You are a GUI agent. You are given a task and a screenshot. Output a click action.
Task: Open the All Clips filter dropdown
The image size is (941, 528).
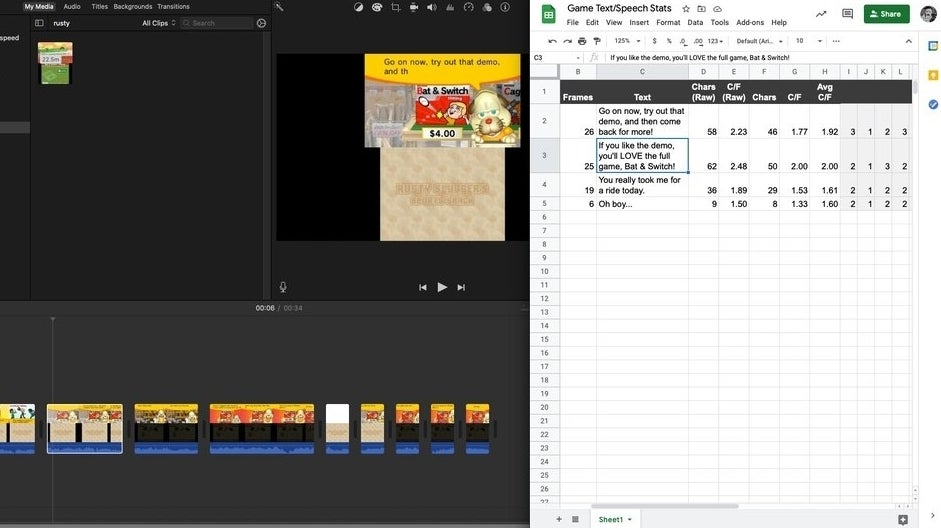tap(158, 23)
